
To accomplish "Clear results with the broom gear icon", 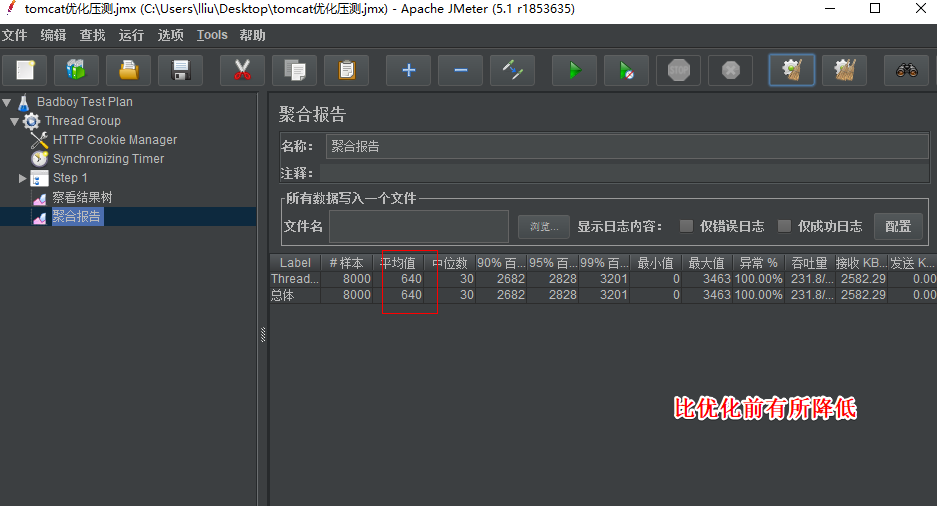I will pyautogui.click(x=792, y=70).
